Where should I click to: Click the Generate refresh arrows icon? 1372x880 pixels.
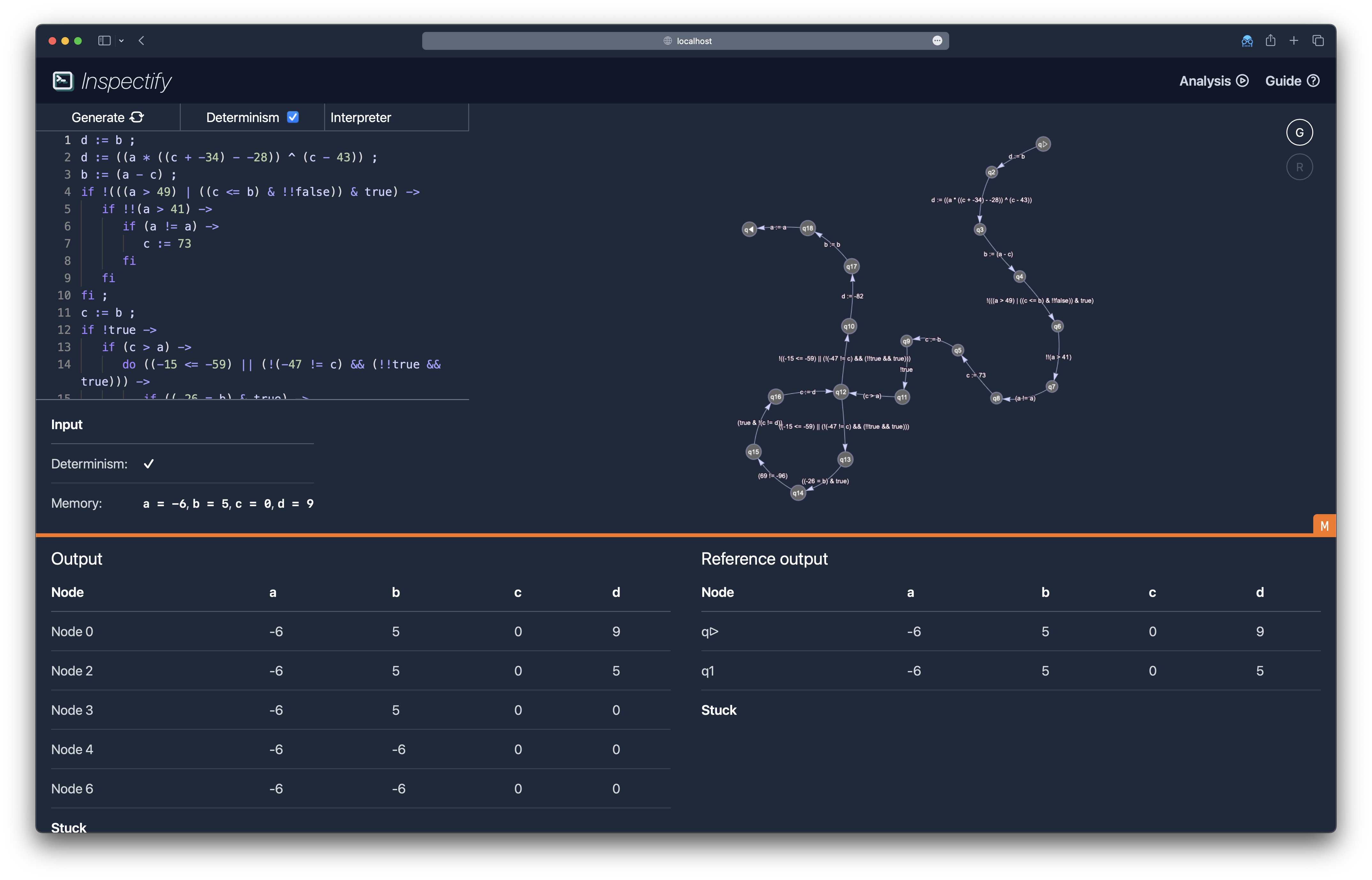tap(137, 117)
